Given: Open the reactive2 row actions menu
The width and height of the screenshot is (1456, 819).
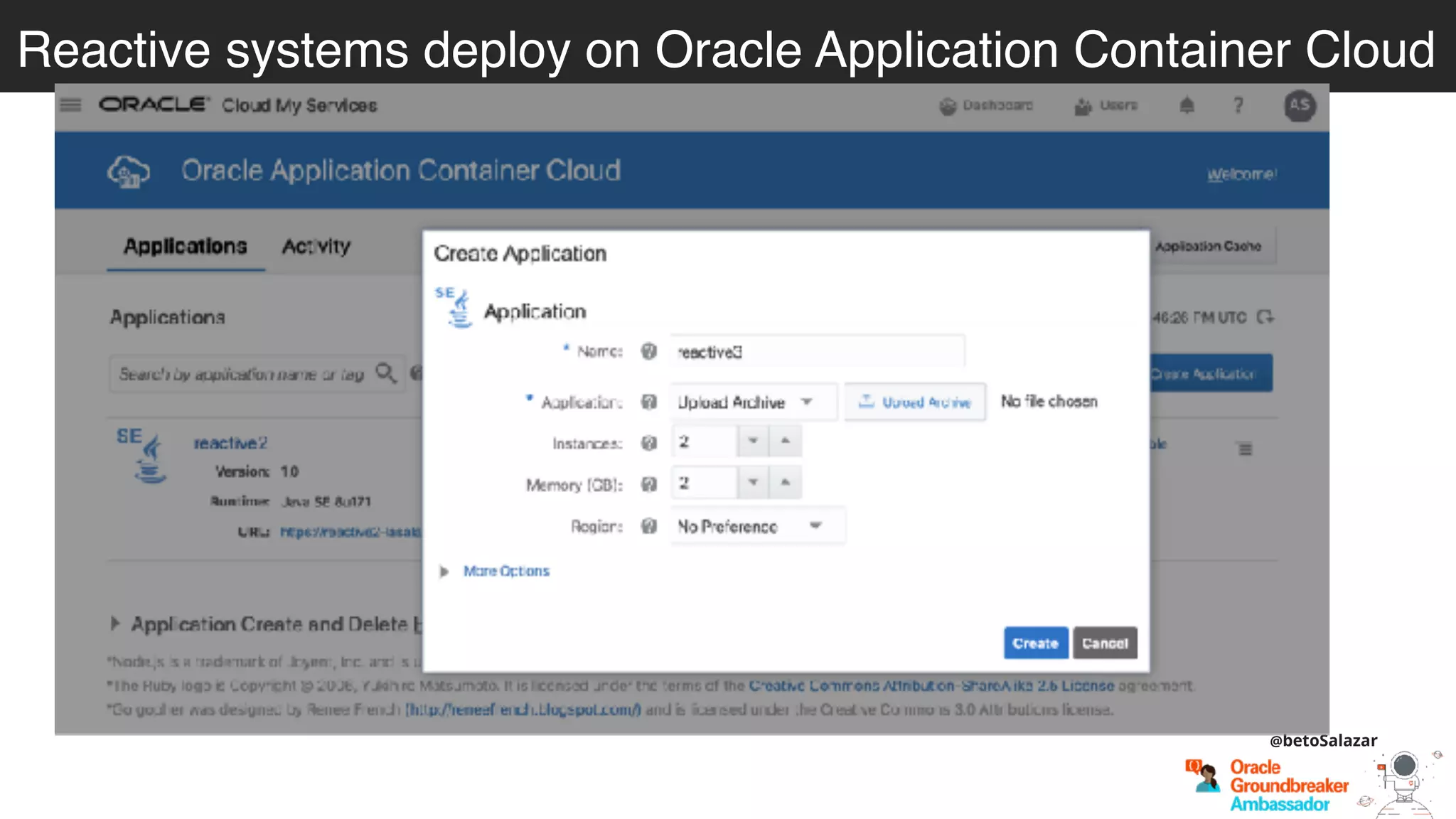Looking at the screenshot, I should coord(1245,449).
